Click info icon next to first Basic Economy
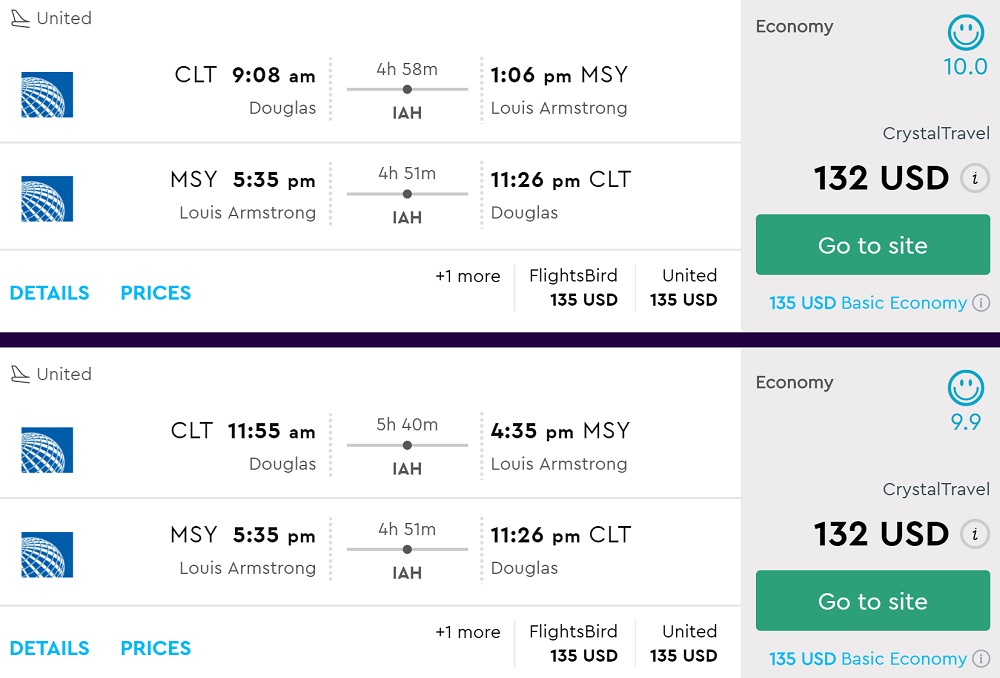This screenshot has height=678, width=1000. [x=981, y=303]
